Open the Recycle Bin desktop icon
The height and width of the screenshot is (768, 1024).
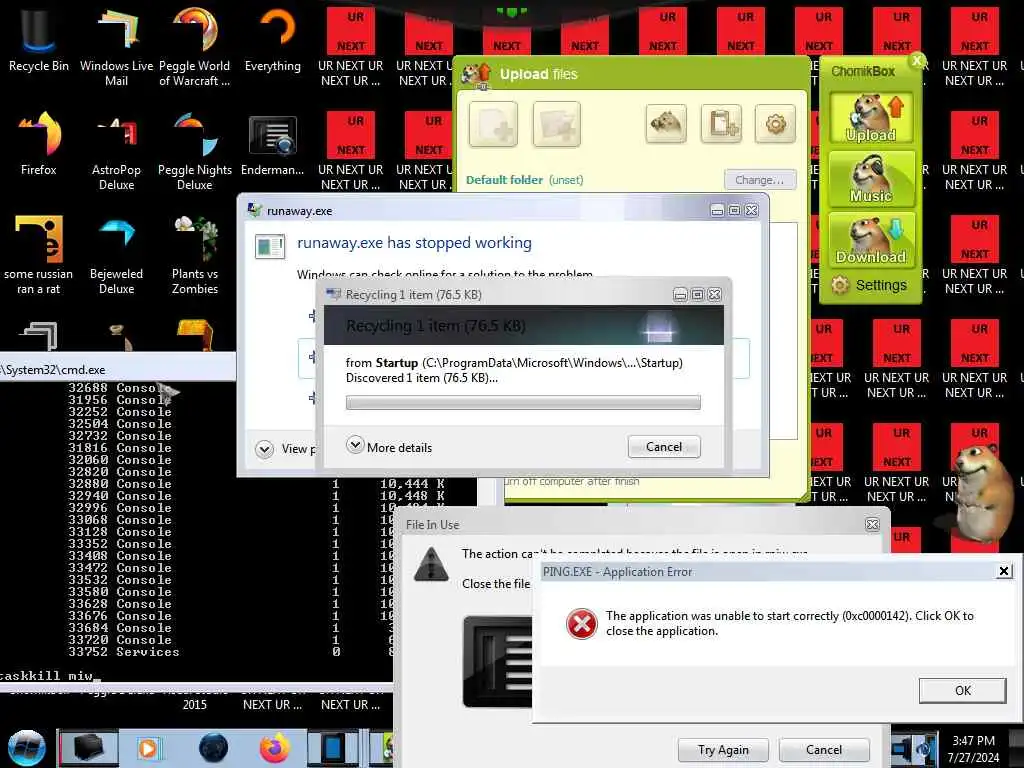tap(39, 39)
